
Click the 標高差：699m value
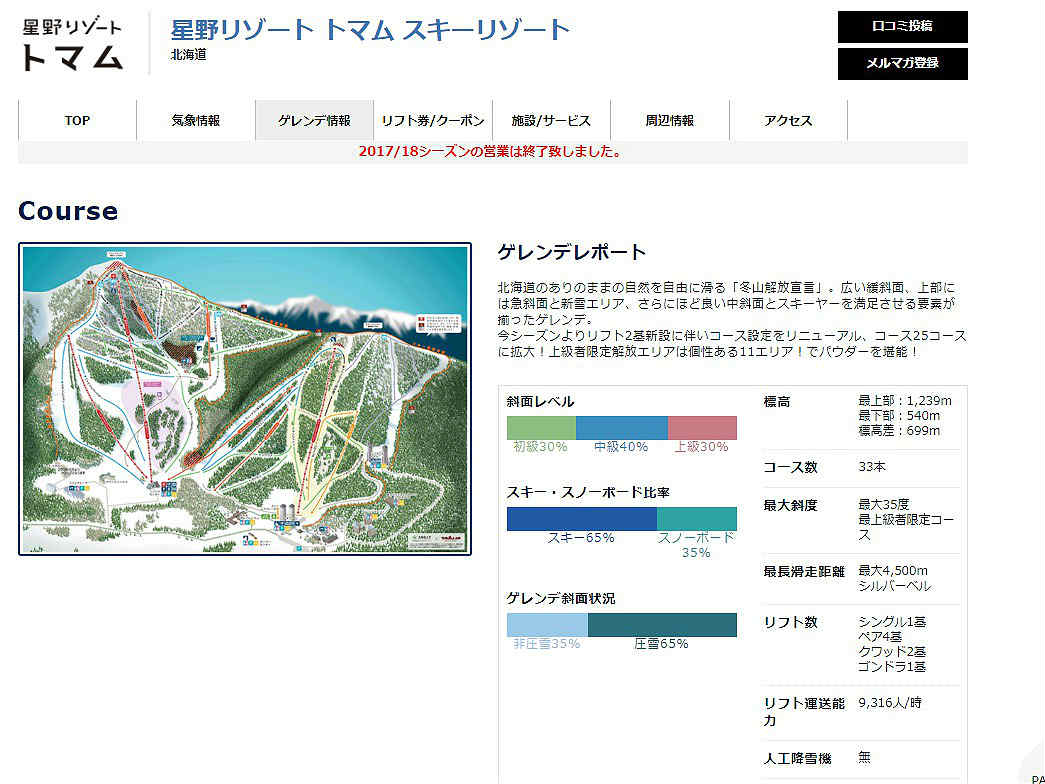point(898,431)
